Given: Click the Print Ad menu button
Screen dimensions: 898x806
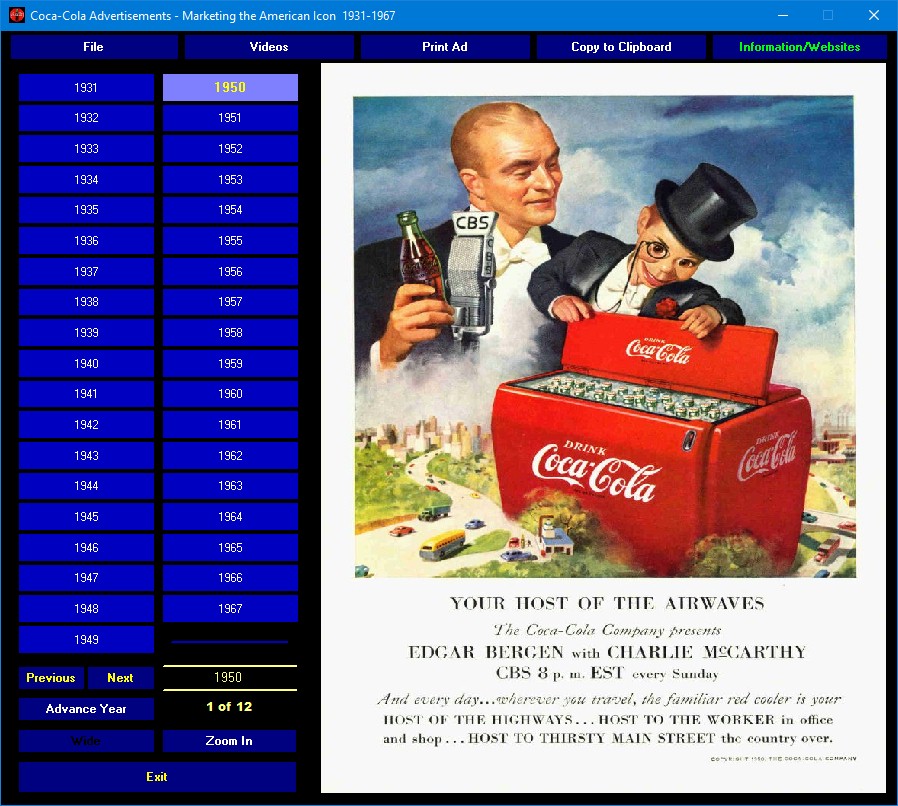Looking at the screenshot, I should tap(444, 47).
